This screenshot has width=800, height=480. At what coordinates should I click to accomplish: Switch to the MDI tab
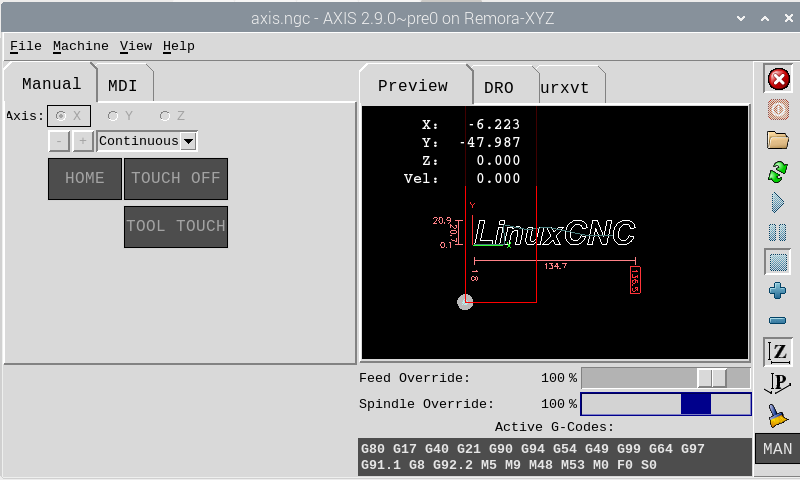(123, 85)
